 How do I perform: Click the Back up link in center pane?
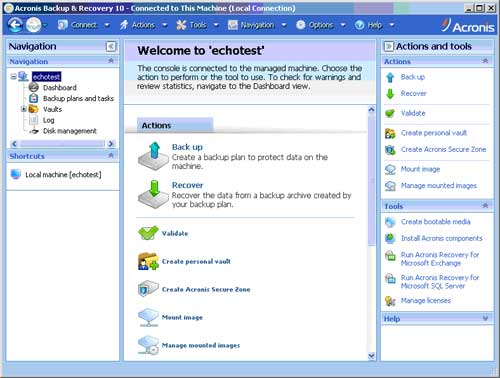tap(187, 147)
